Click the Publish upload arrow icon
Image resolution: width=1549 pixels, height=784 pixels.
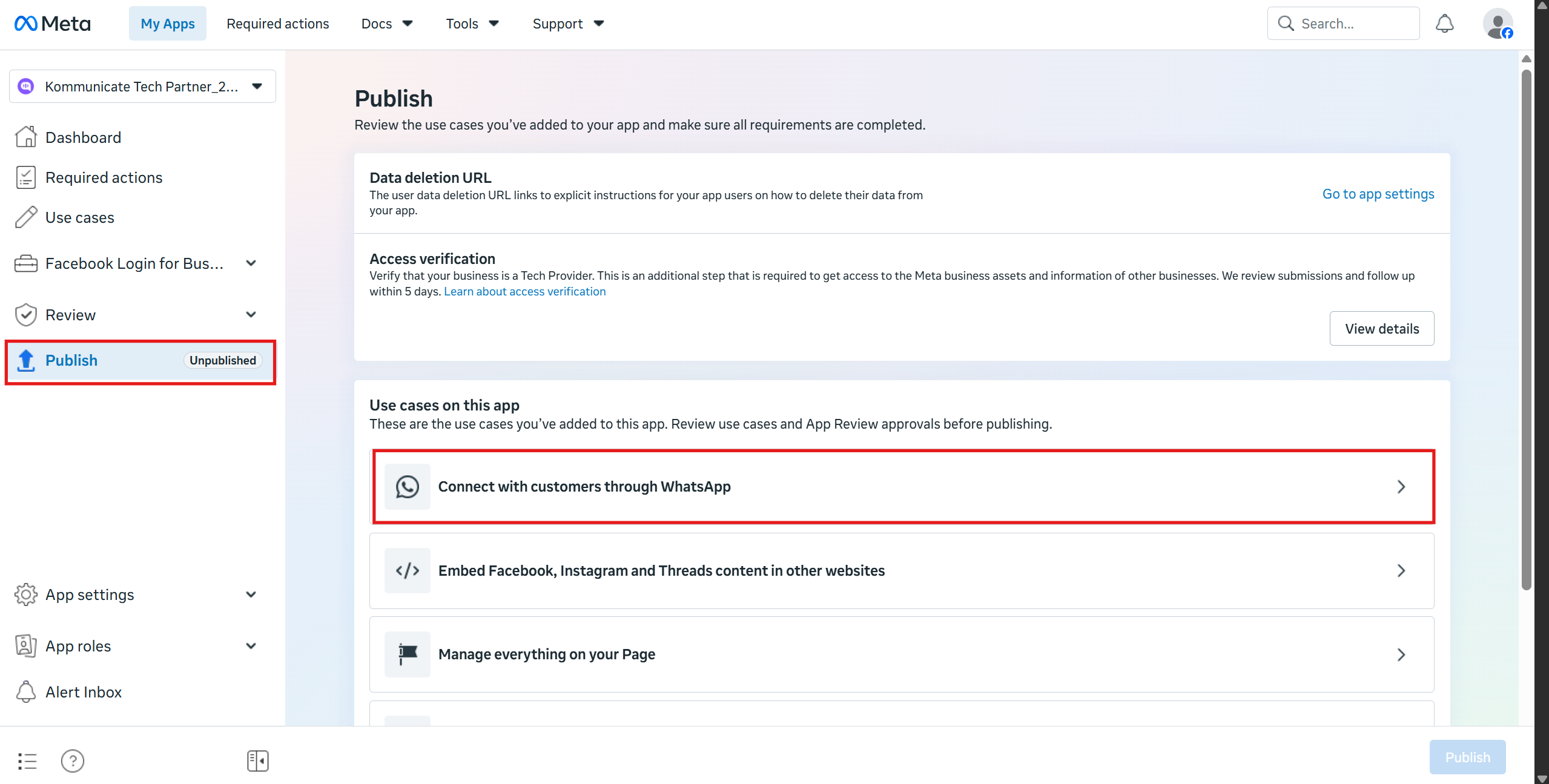[25, 360]
